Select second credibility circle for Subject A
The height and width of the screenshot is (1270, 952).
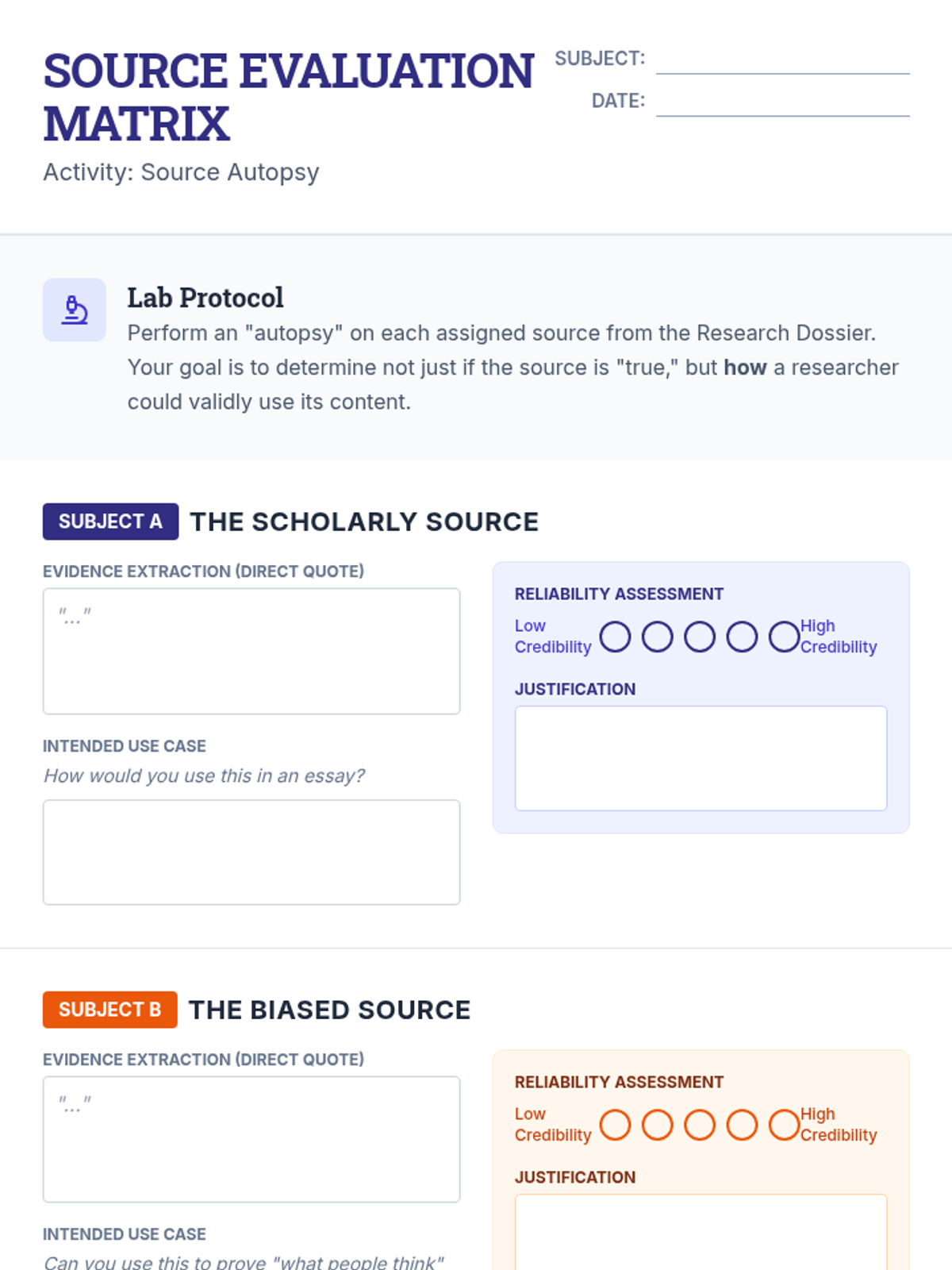[x=657, y=637]
